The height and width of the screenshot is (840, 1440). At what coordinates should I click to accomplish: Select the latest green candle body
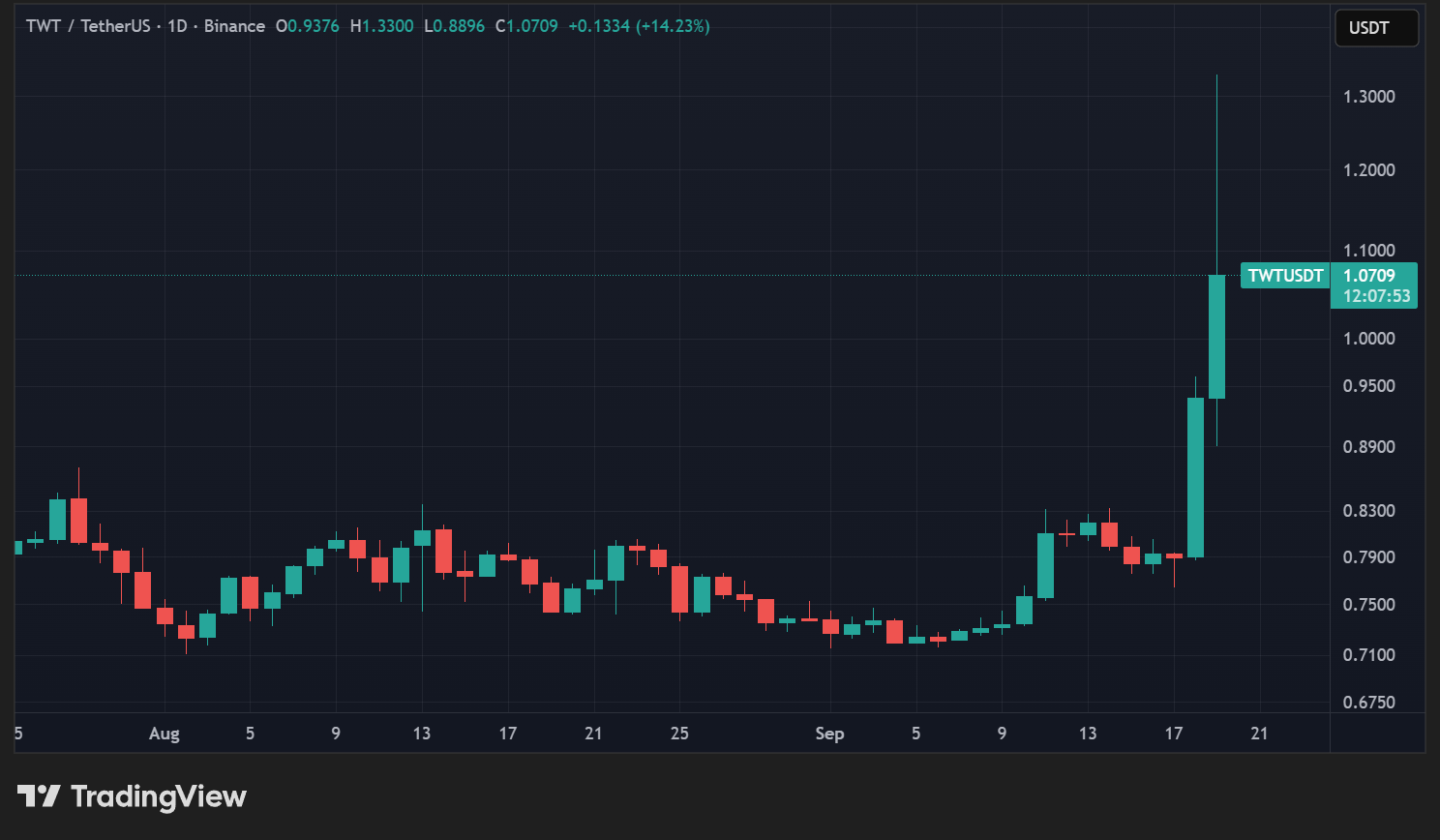(x=1216, y=337)
